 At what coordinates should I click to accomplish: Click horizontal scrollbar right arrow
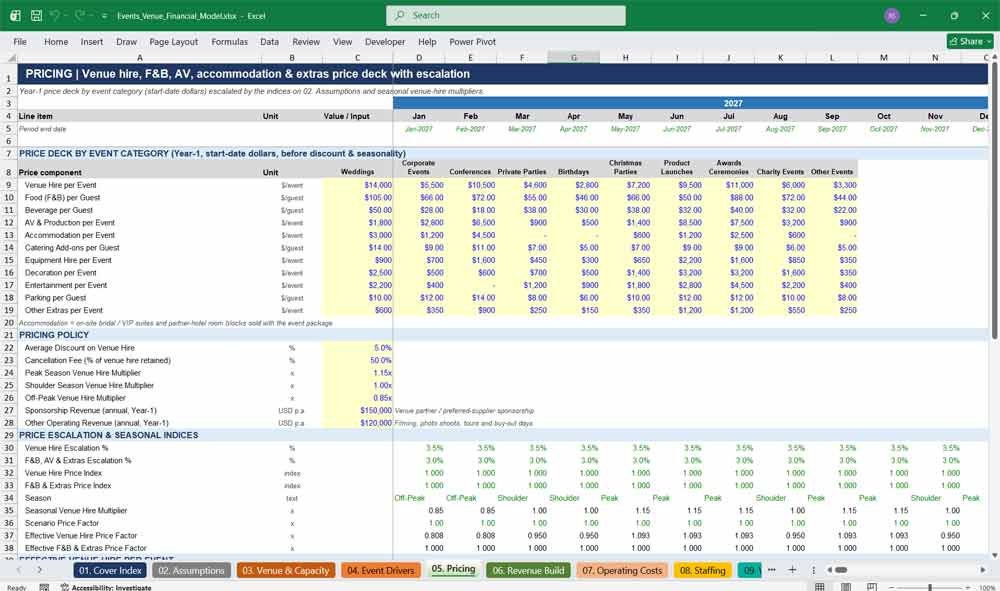point(983,570)
